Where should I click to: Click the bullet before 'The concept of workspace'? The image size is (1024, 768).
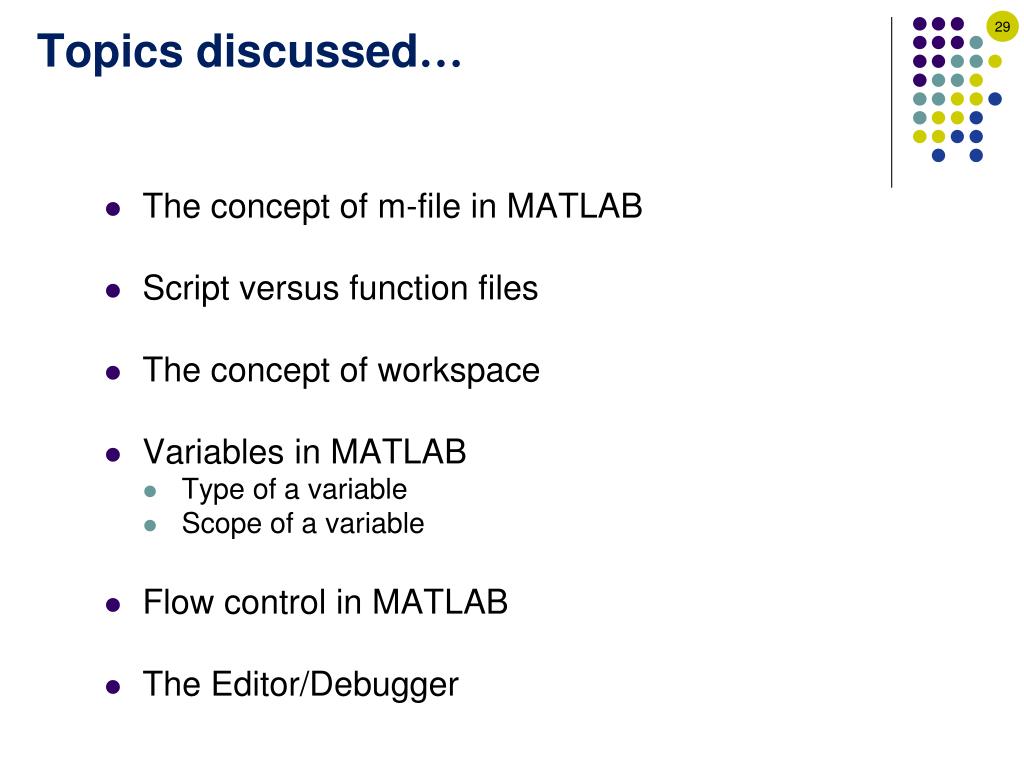tap(113, 373)
